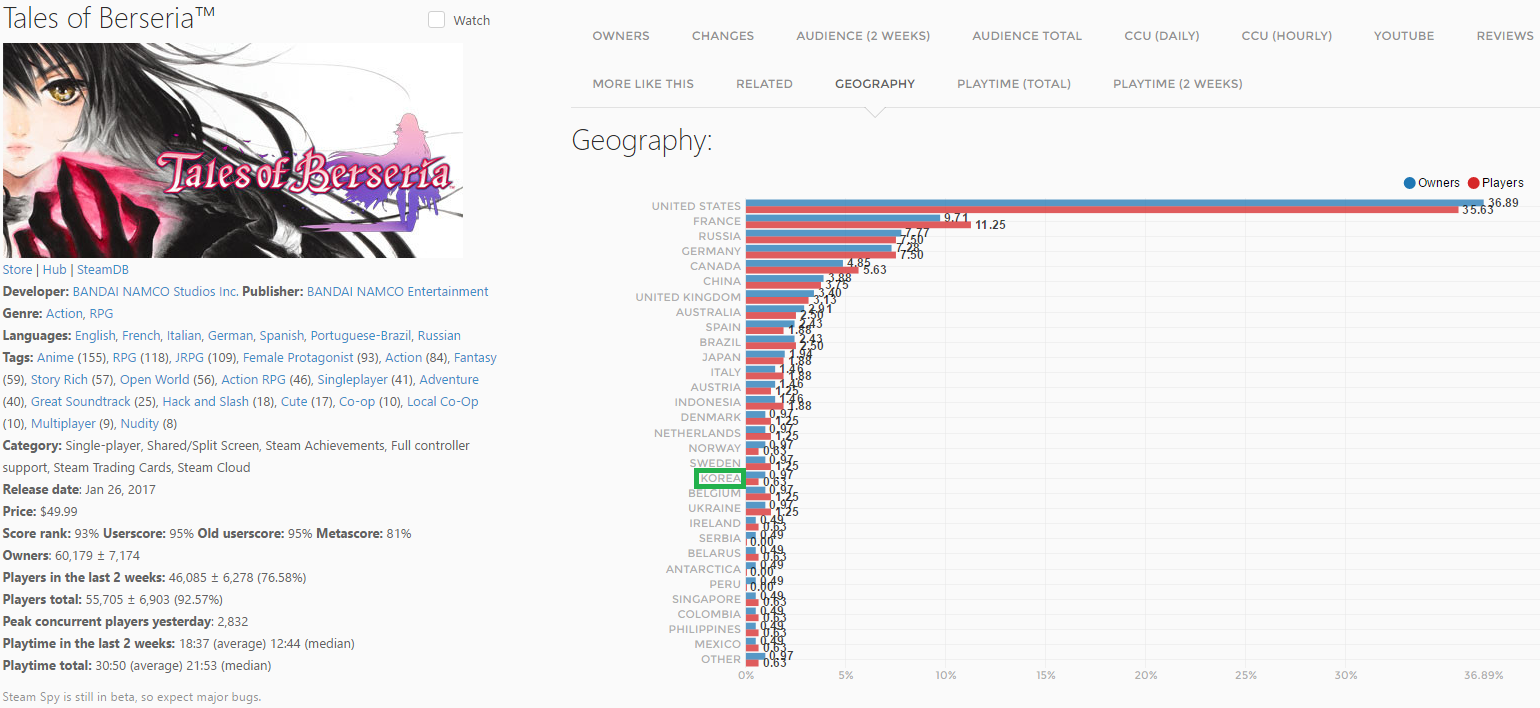Image resolution: width=1540 pixels, height=708 pixels.
Task: Click the ANTARCTICA chart label
Action: coord(704,570)
